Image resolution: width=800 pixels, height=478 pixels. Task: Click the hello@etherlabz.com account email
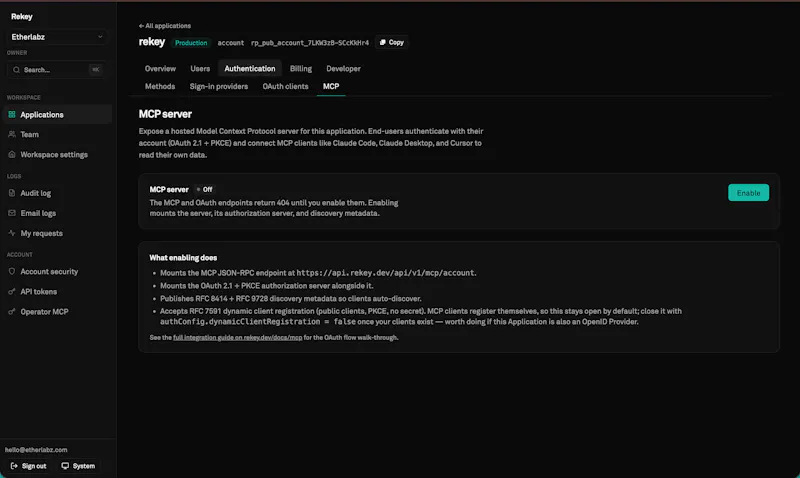pyautogui.click(x=36, y=449)
